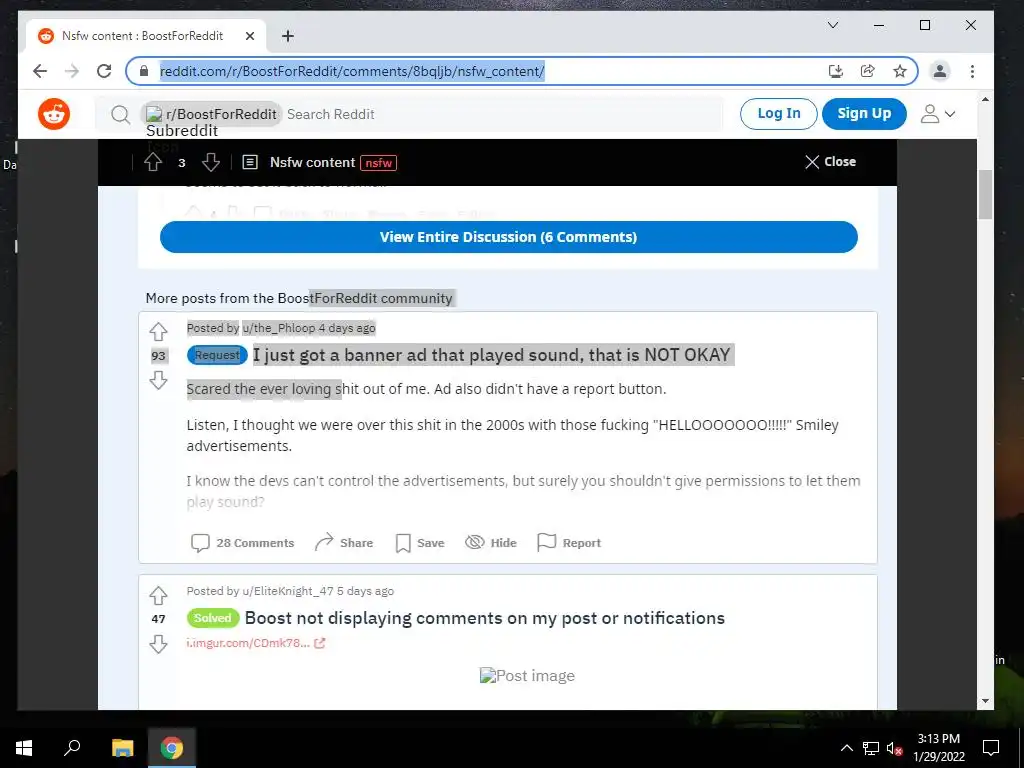
Task: Click scrollbar down arrow on page
Action: coord(985,701)
